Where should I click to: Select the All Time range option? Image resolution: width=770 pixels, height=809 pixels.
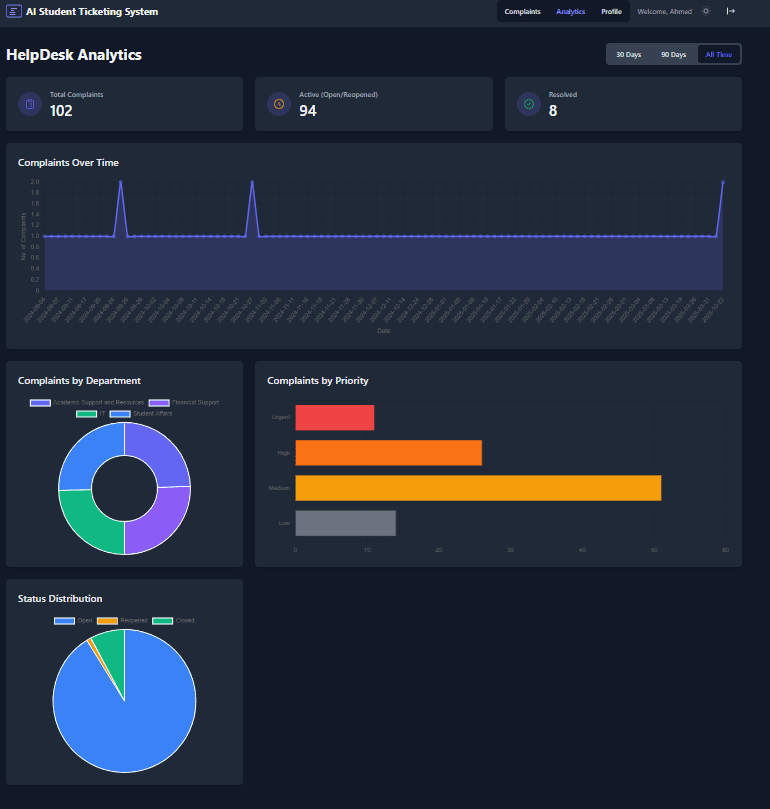coord(718,54)
